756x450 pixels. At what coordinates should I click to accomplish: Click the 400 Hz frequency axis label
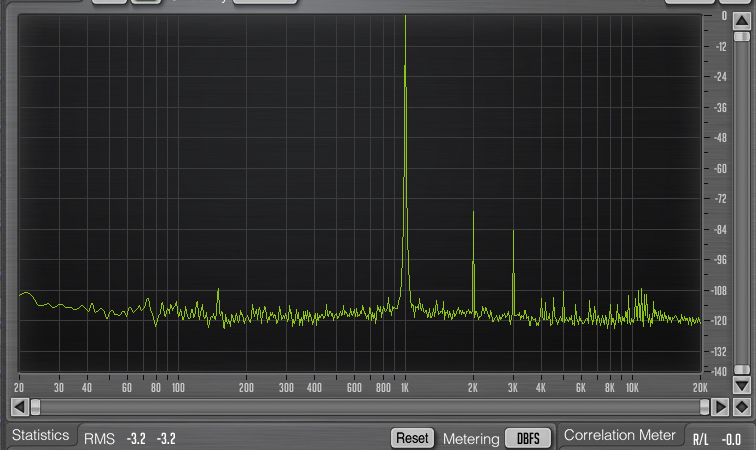click(x=314, y=388)
